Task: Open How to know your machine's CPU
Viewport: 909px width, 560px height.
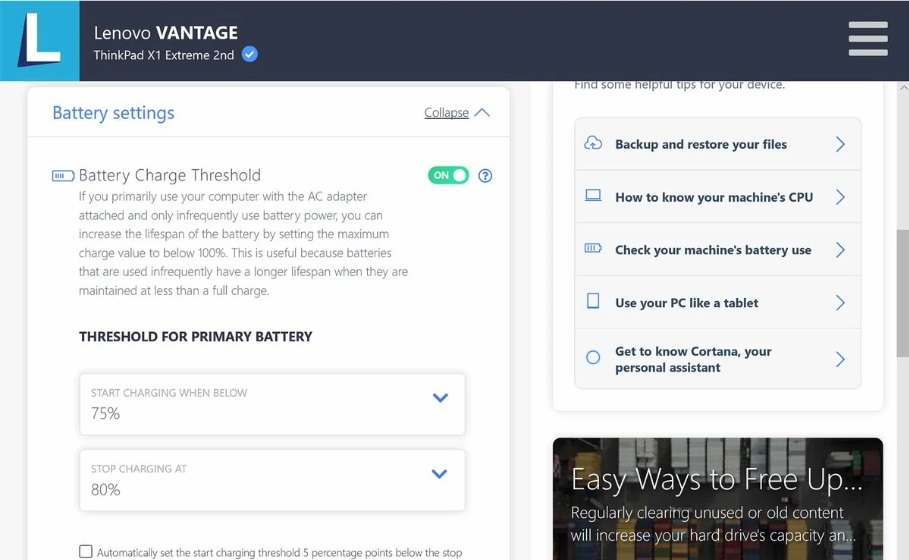Action: (717, 197)
